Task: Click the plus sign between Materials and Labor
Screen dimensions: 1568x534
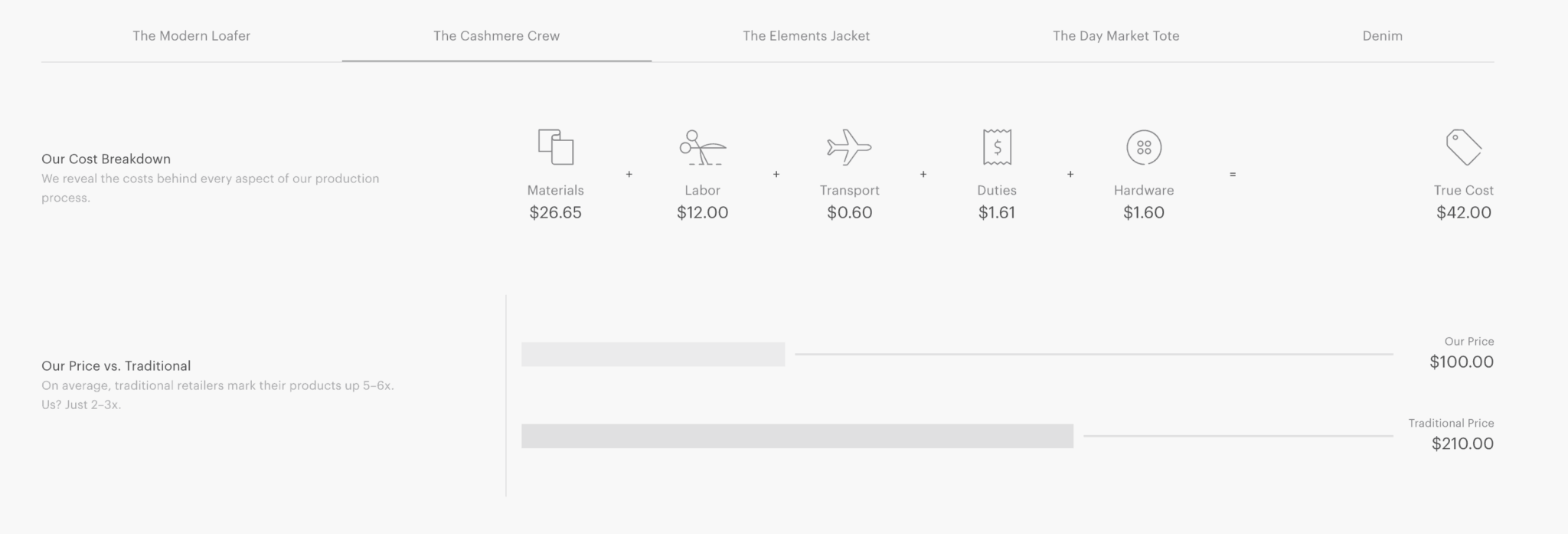Action: [629, 174]
